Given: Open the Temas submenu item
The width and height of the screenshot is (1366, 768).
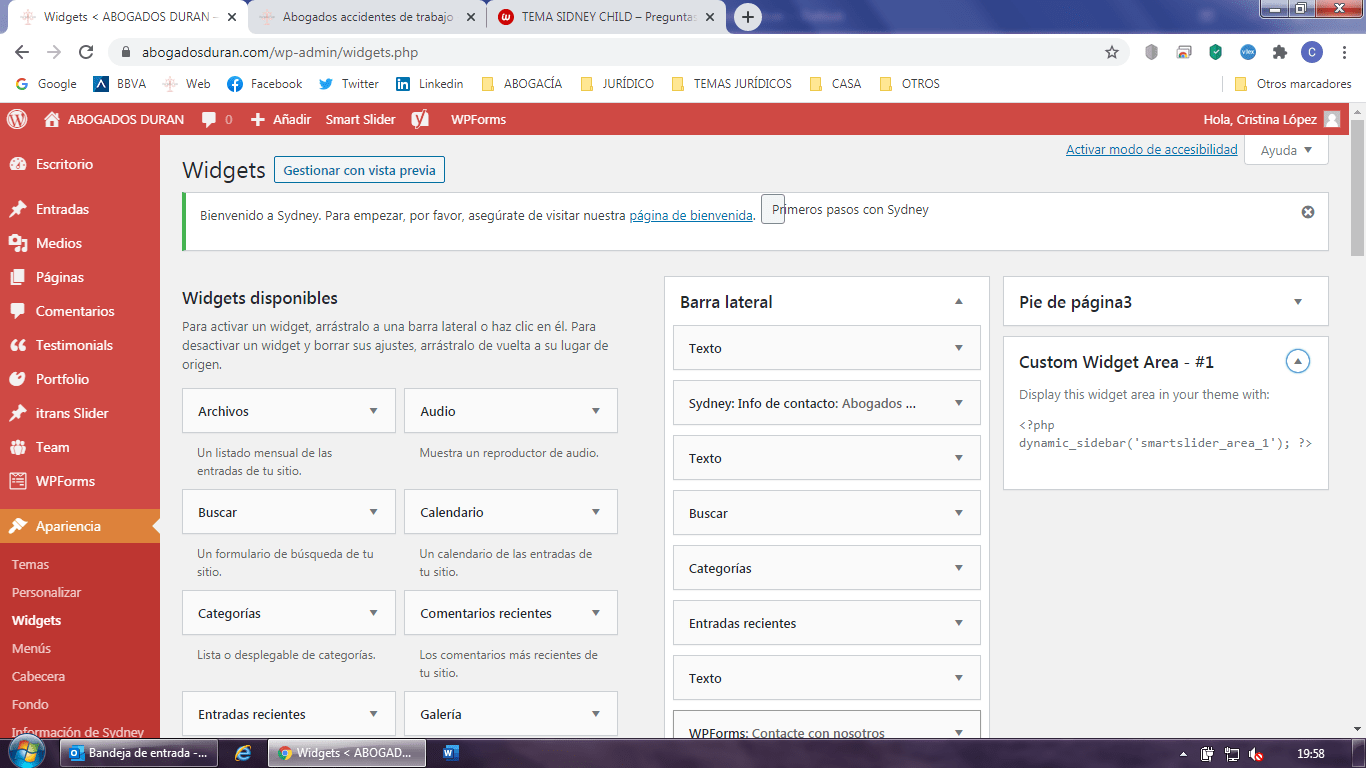Looking at the screenshot, I should (x=30, y=564).
